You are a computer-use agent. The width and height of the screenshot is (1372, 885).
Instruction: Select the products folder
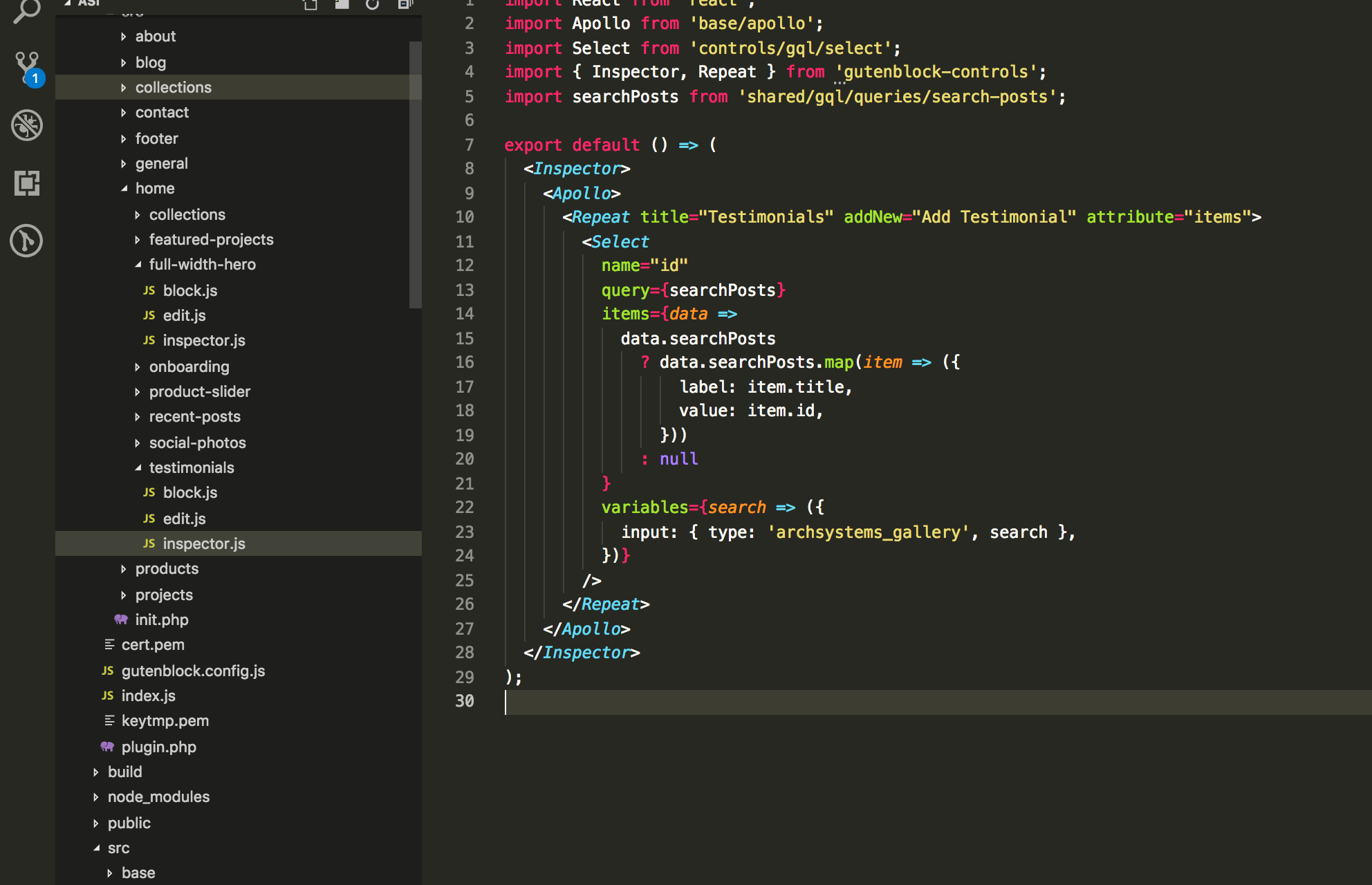[167, 568]
